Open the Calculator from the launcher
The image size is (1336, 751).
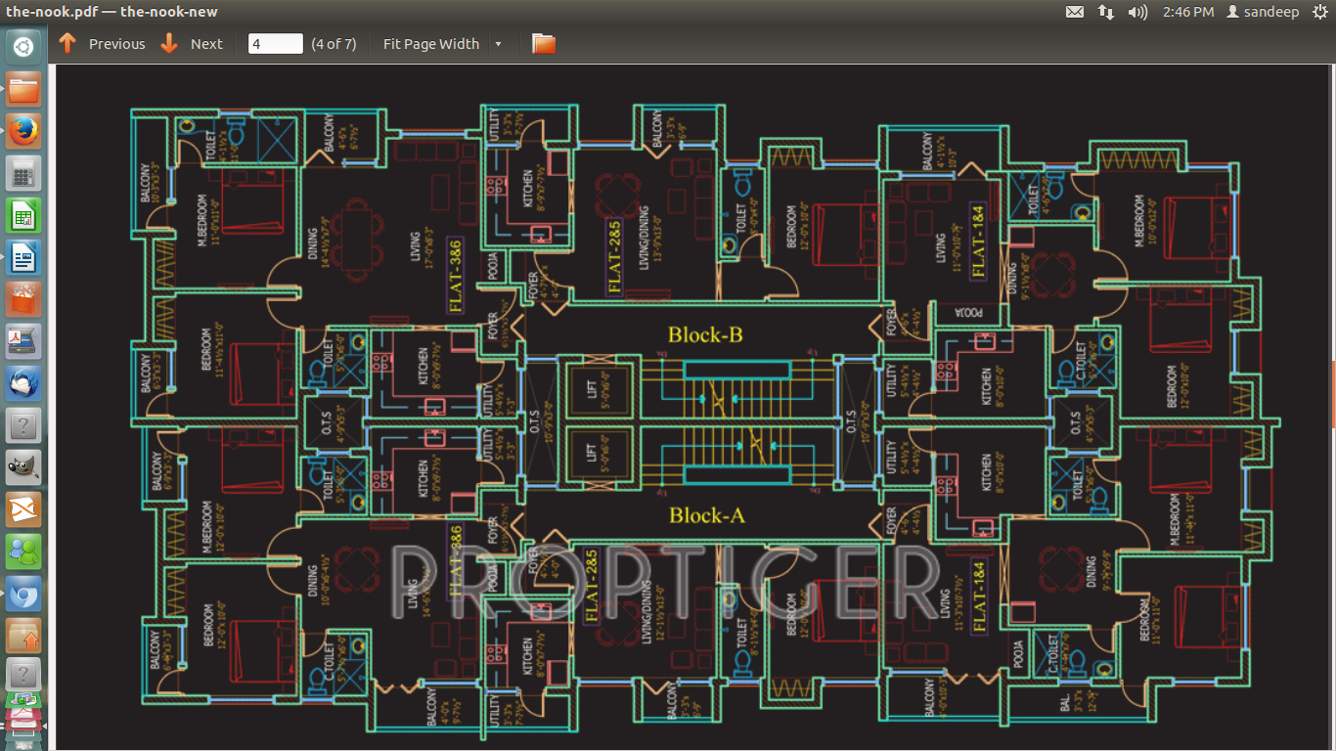coord(23,173)
